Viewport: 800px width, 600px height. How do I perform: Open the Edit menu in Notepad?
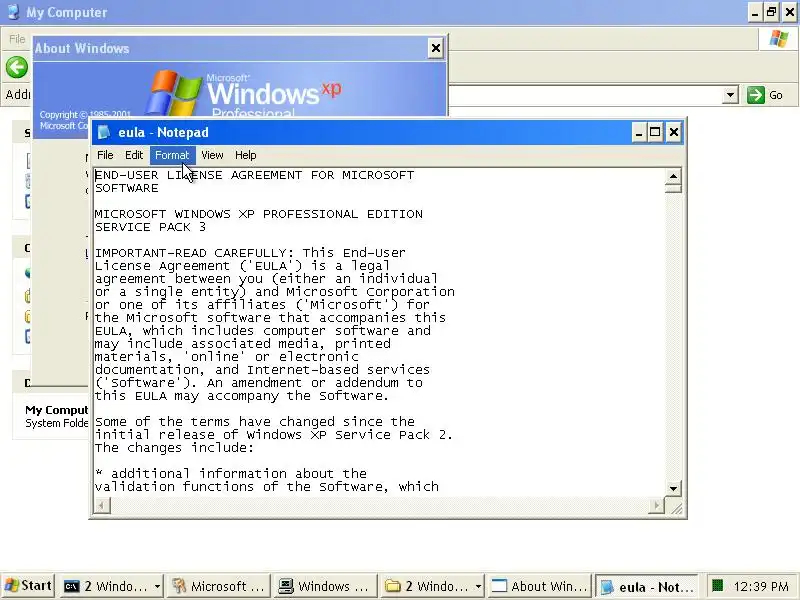click(134, 155)
